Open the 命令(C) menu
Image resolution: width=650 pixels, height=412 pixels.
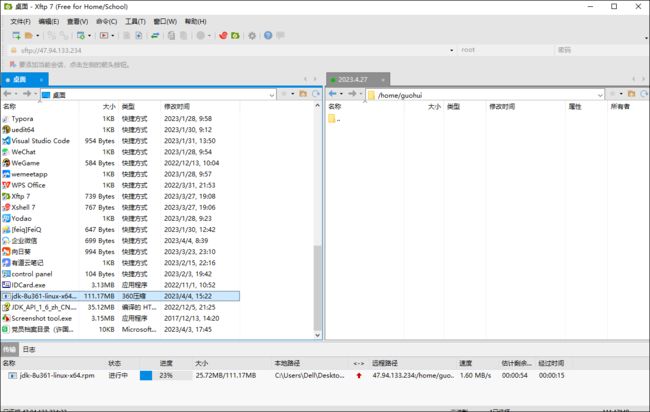tap(107, 21)
